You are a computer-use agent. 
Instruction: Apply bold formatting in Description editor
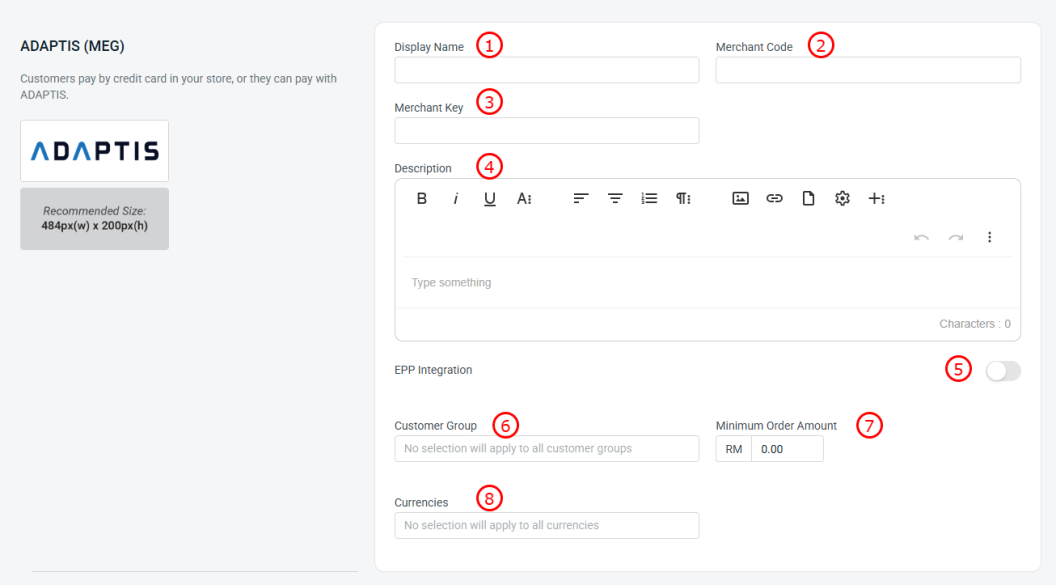coord(422,199)
